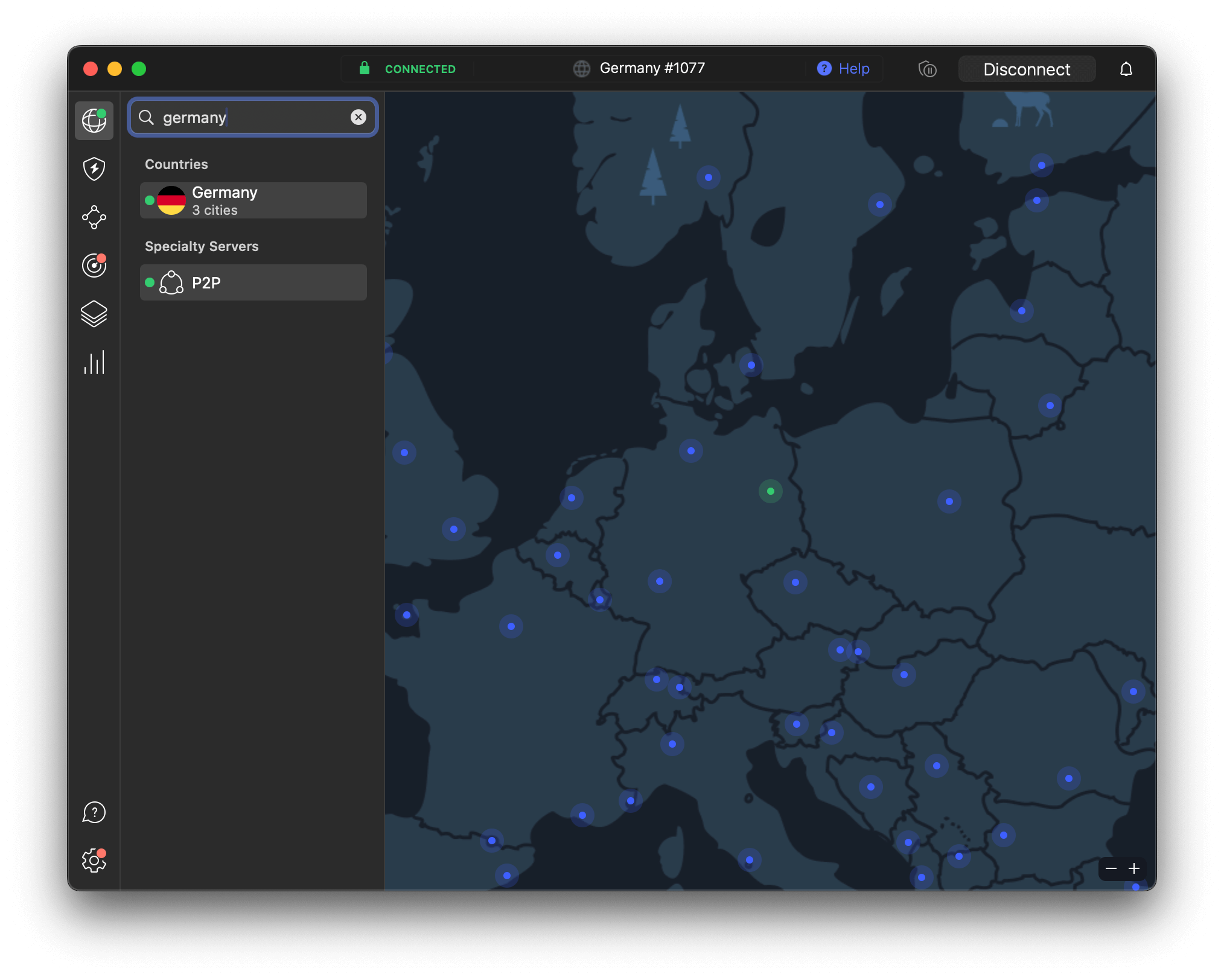The height and width of the screenshot is (980, 1224).
Task: Select the P2P specialty server
Action: [x=253, y=282]
